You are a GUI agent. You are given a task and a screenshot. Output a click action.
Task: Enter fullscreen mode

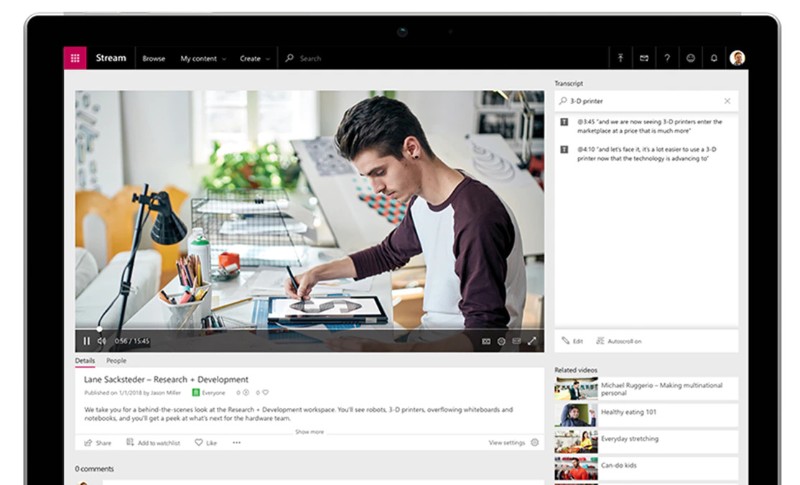[532, 341]
